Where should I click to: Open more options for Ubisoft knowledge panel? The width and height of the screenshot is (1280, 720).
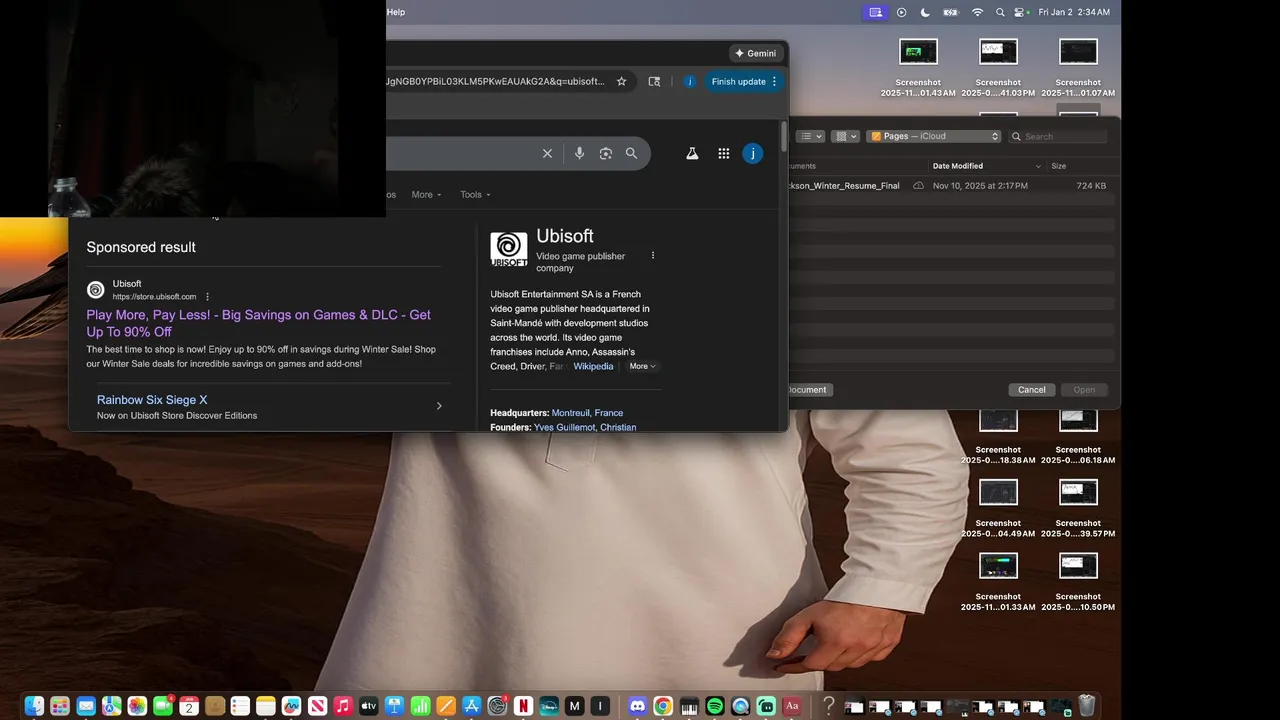tap(653, 255)
